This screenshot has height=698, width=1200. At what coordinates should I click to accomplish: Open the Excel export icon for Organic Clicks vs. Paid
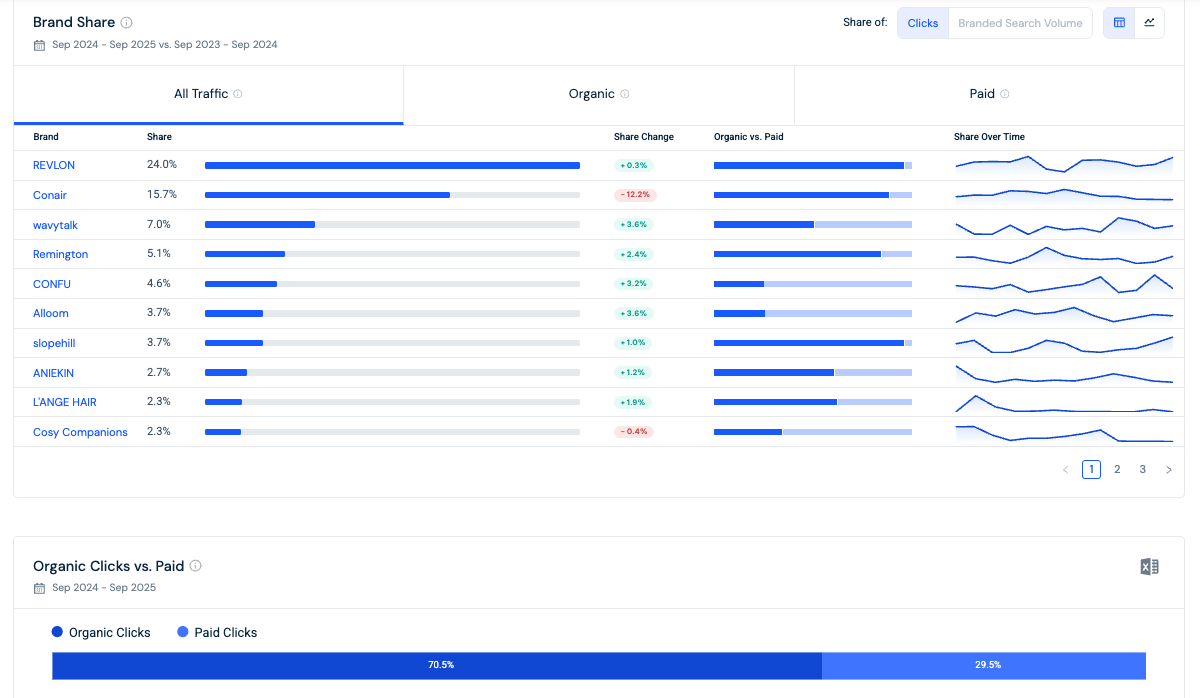point(1148,566)
